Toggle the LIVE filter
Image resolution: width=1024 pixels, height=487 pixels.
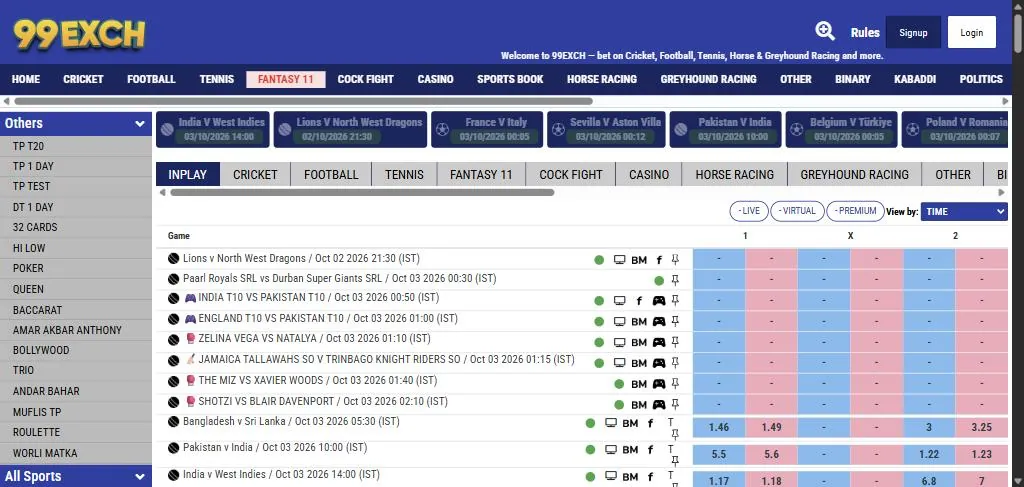click(748, 211)
